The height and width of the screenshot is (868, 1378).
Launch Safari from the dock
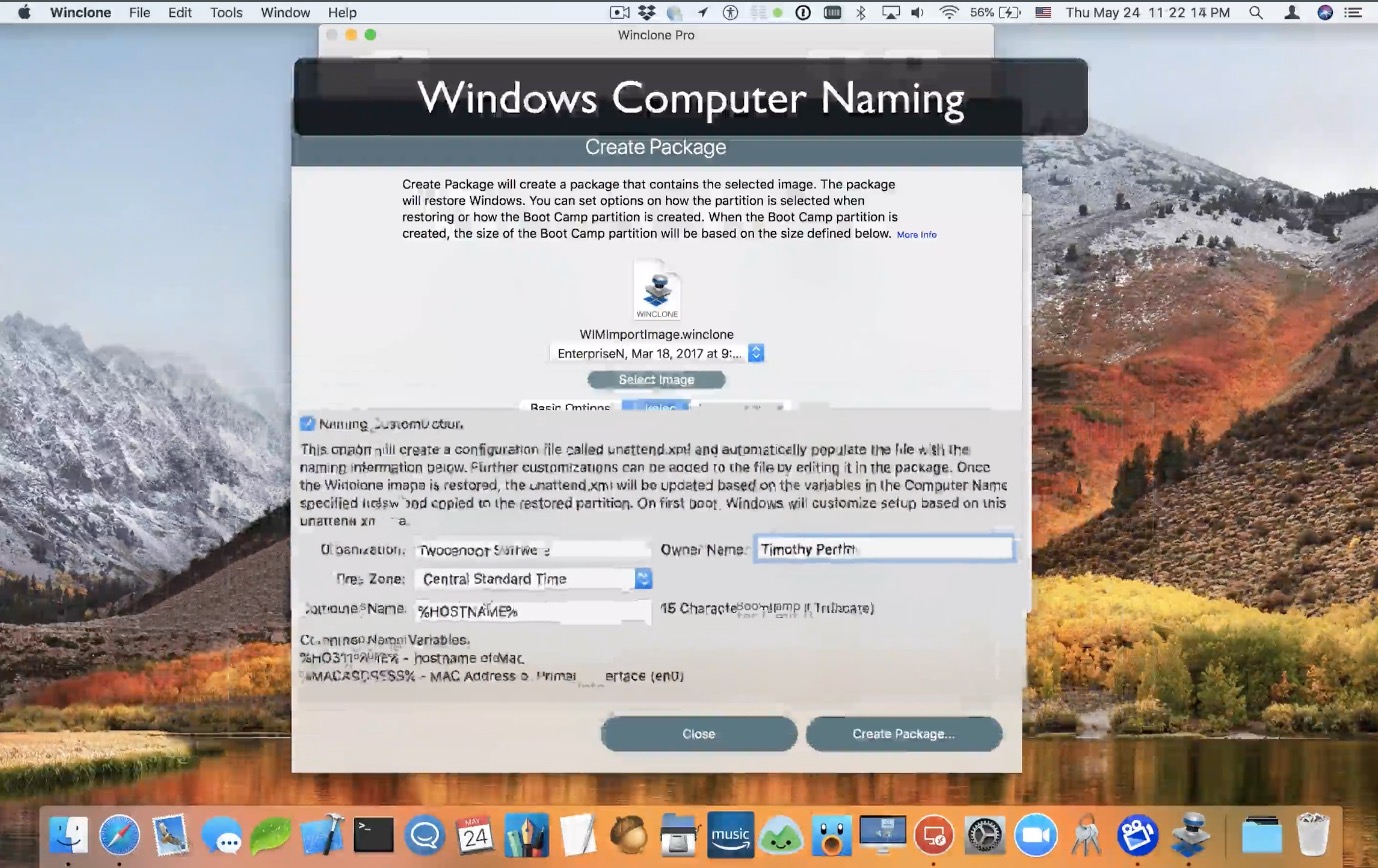point(119,834)
